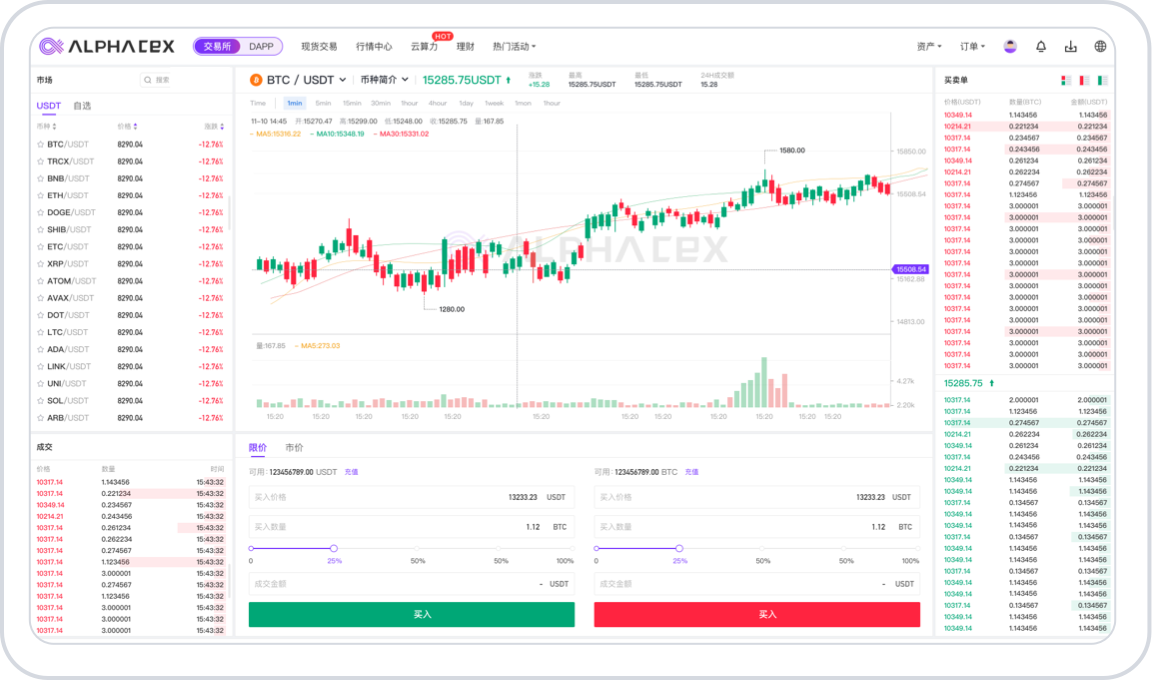Open the notification bell icon
1152x680 pixels.
coord(1041,46)
